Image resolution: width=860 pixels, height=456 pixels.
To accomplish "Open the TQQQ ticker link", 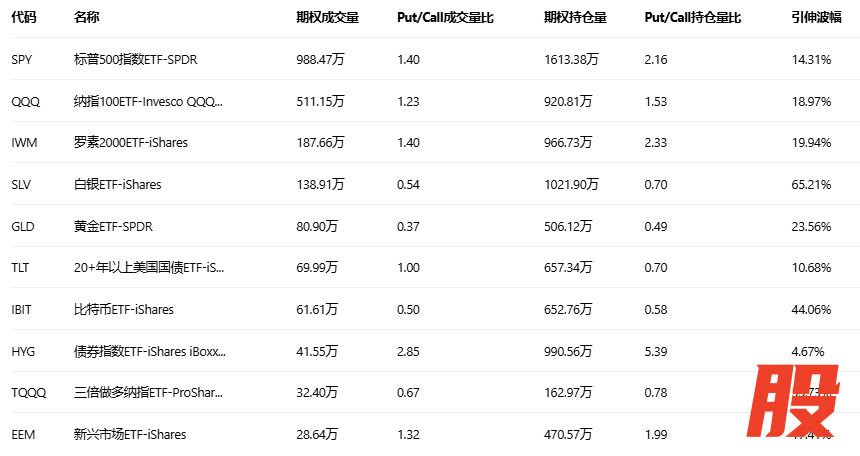I will (28, 393).
